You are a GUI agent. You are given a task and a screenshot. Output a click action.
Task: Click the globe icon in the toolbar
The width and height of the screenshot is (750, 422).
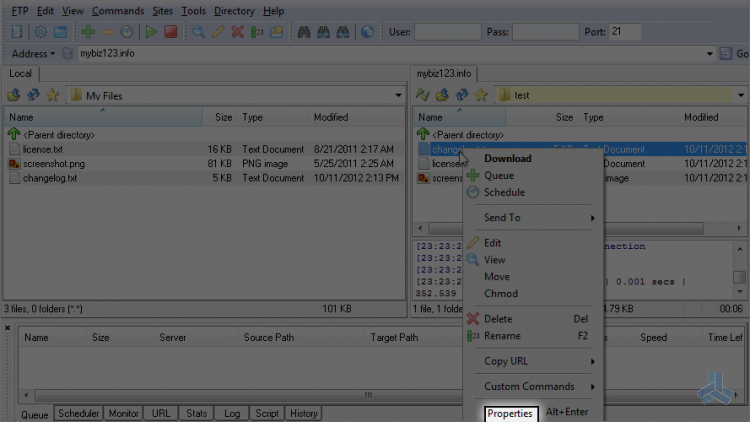click(x=367, y=32)
